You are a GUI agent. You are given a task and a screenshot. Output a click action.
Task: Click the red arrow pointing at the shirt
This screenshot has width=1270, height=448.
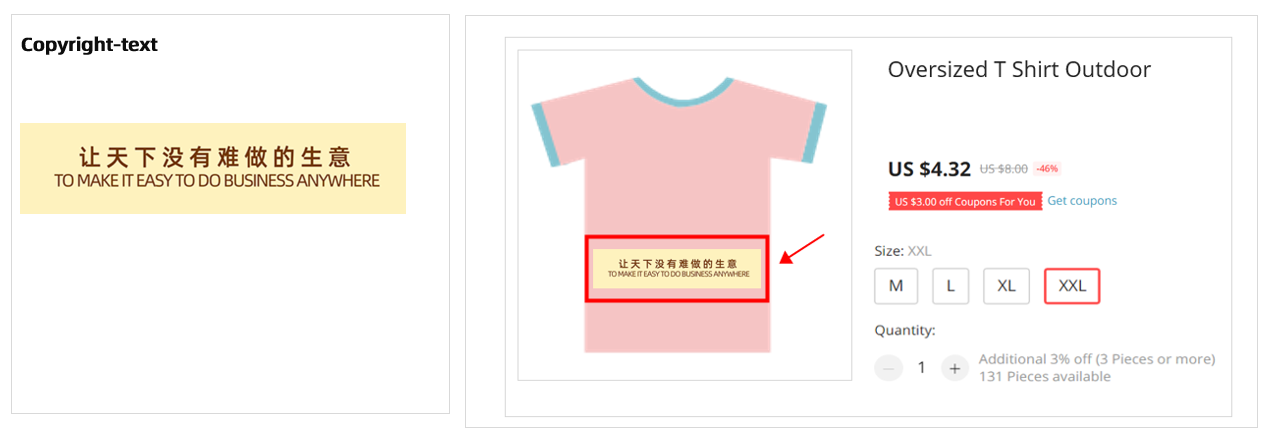click(802, 249)
